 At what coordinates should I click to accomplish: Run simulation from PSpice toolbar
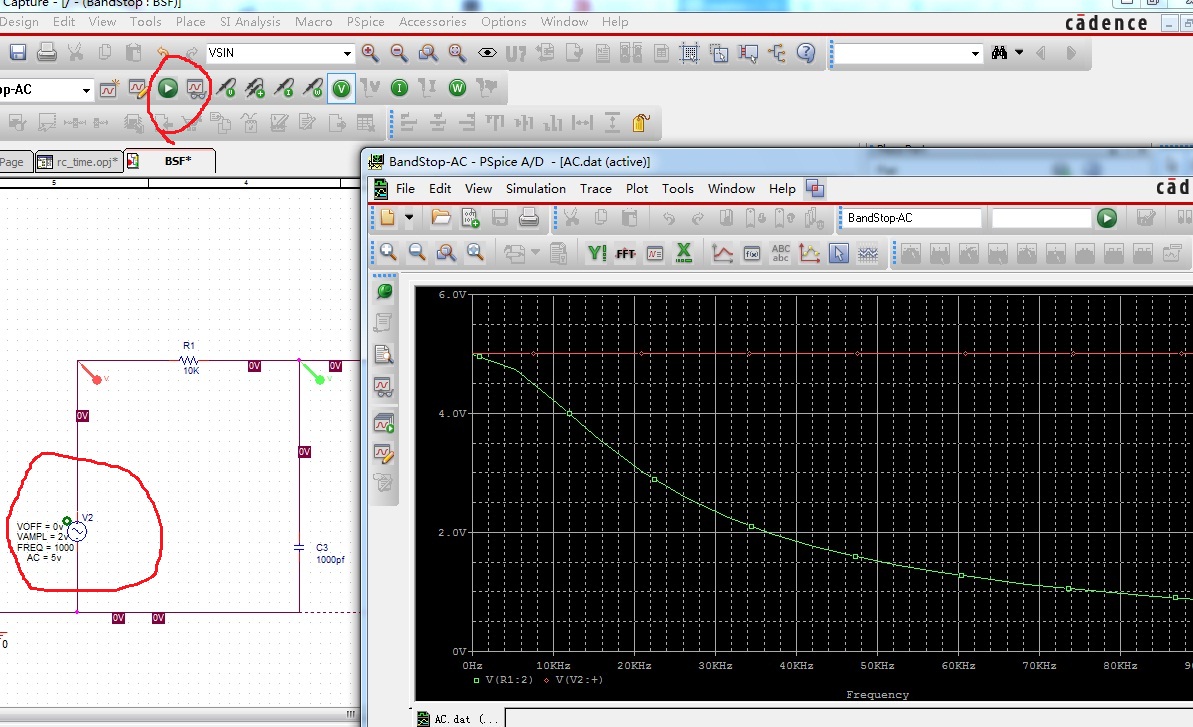[1107, 218]
